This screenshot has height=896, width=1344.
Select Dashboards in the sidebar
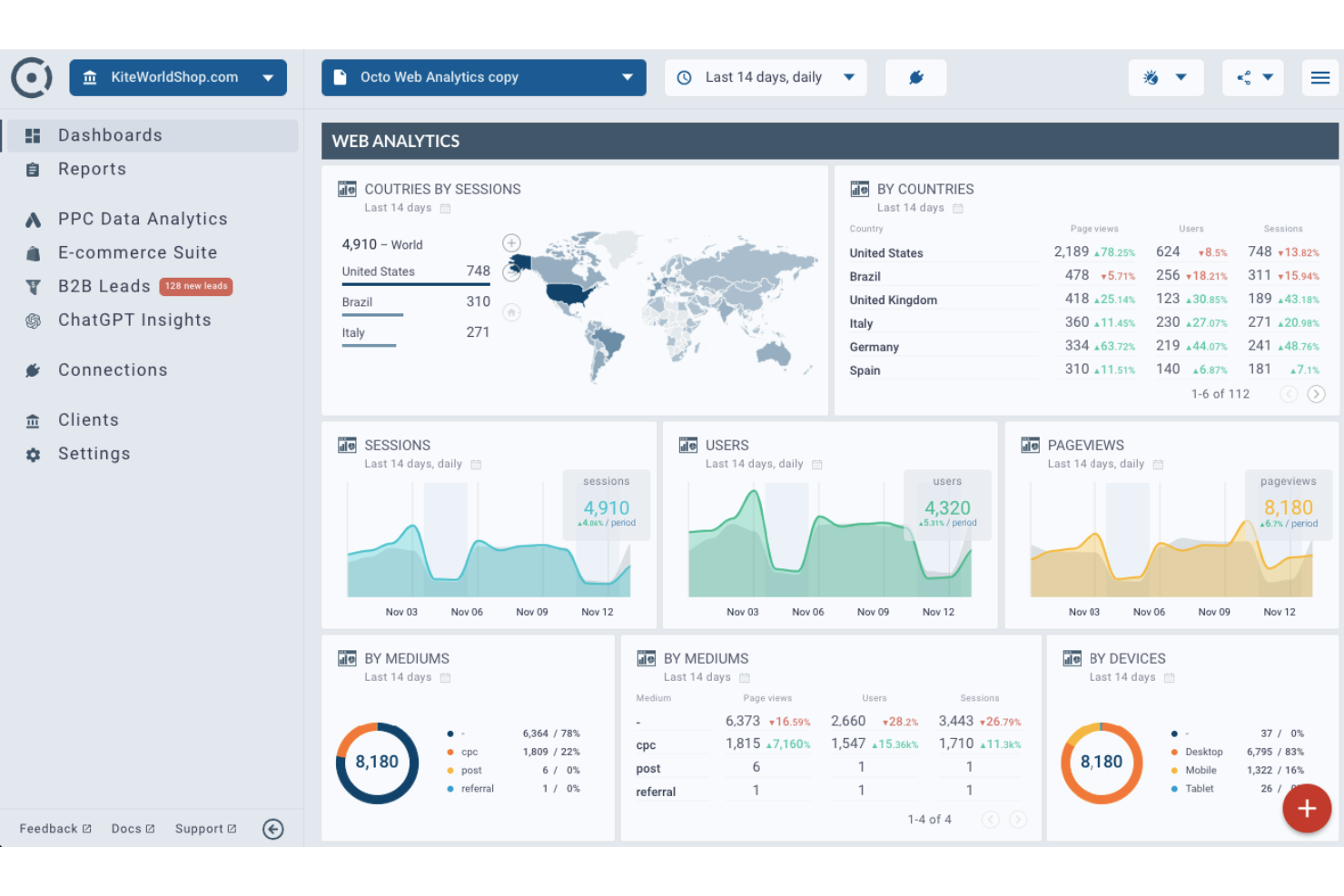[152, 135]
